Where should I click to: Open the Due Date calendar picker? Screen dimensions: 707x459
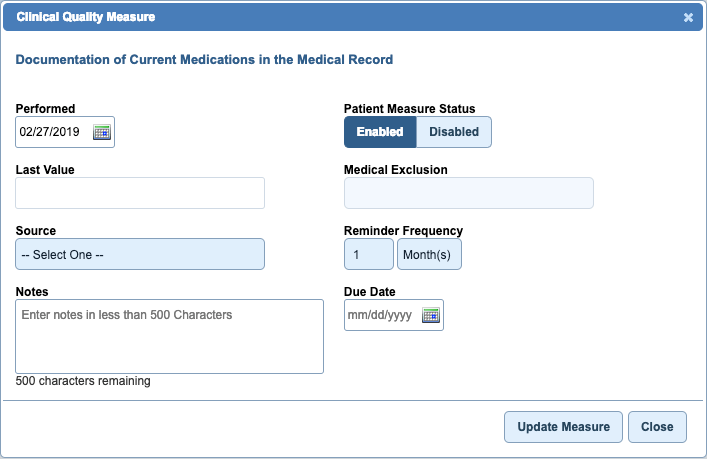tap(430, 315)
